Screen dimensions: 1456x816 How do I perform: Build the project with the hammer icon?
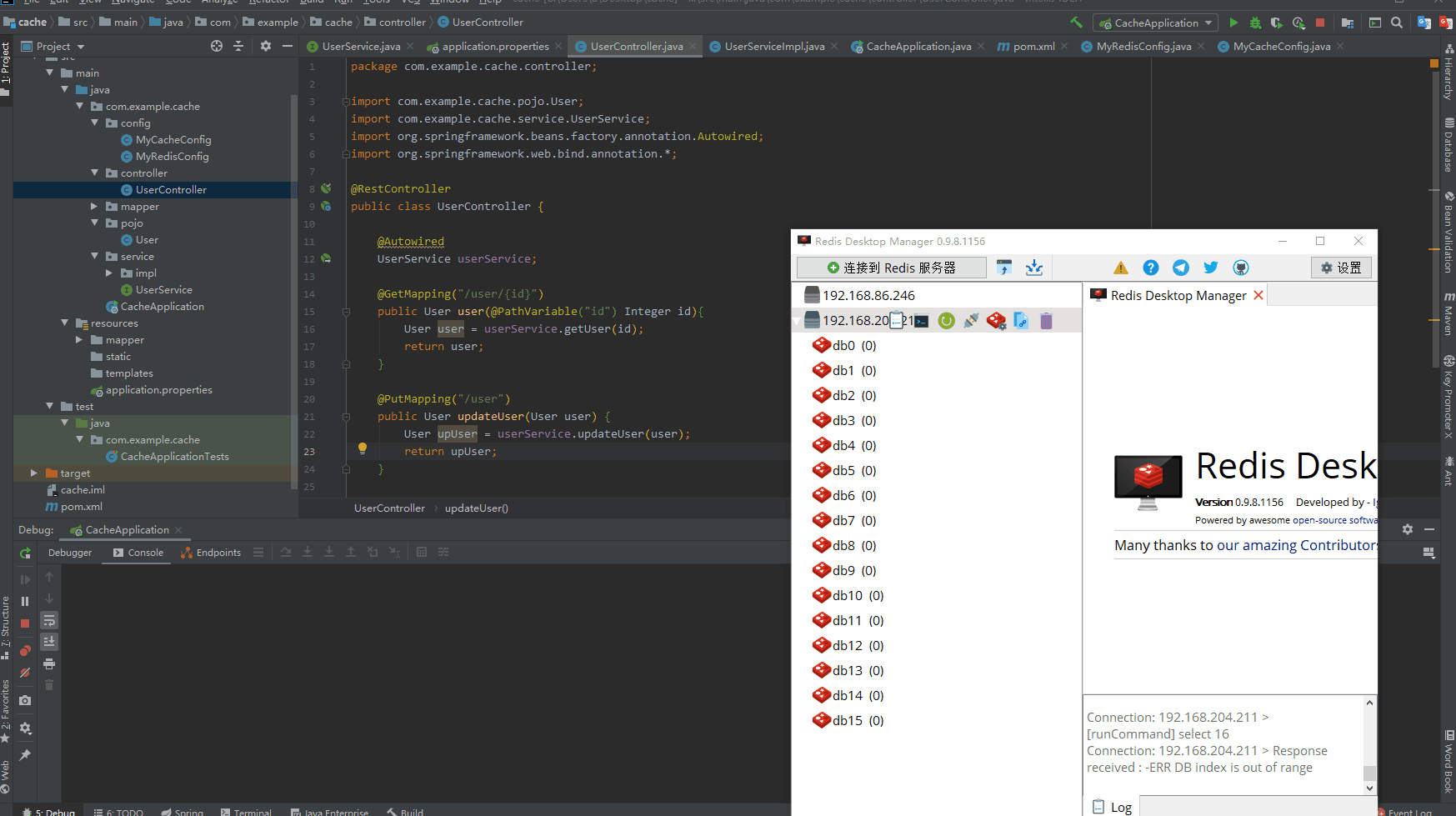1077,23
